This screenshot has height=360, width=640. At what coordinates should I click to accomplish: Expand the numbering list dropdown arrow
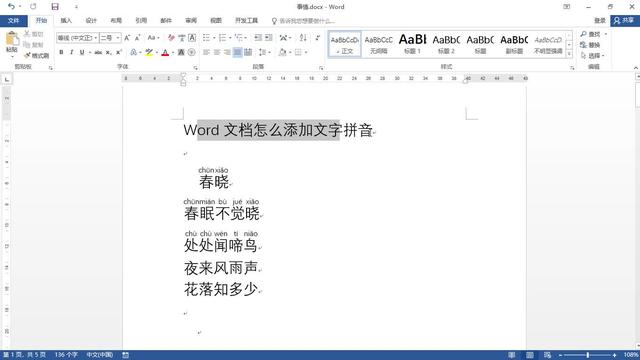(230, 38)
